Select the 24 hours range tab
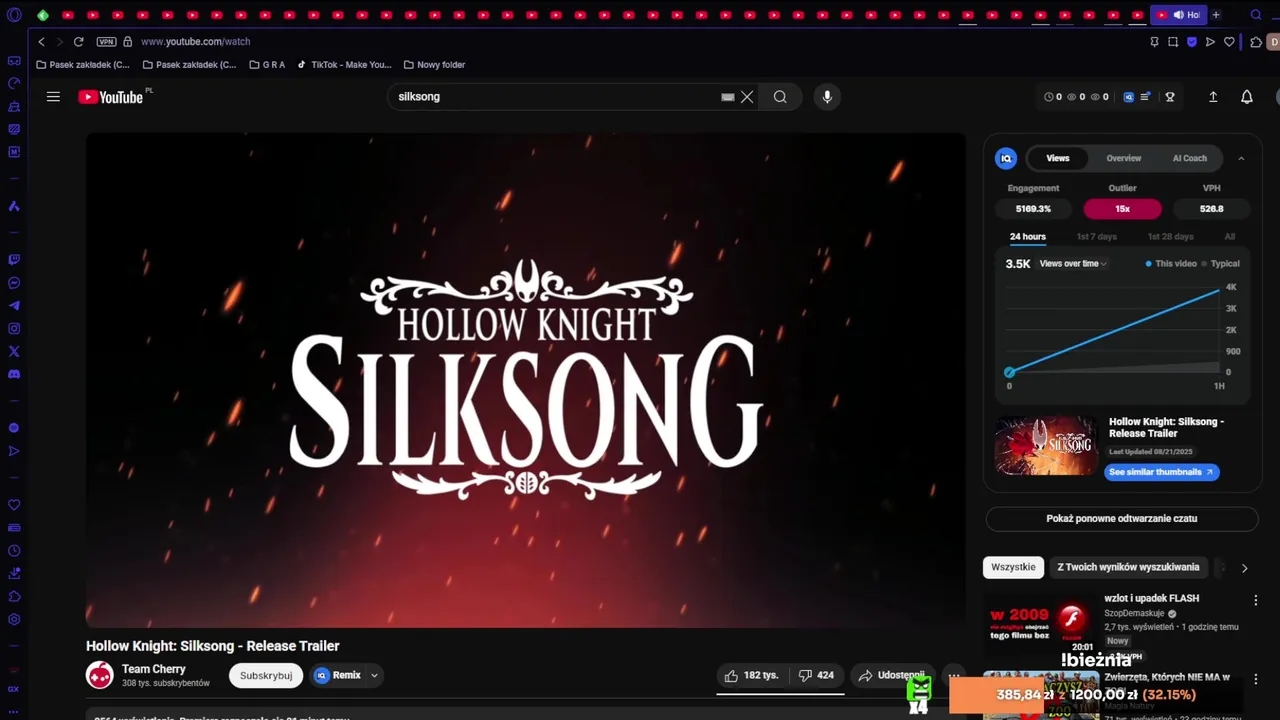This screenshot has height=720, width=1280. (x=1028, y=237)
